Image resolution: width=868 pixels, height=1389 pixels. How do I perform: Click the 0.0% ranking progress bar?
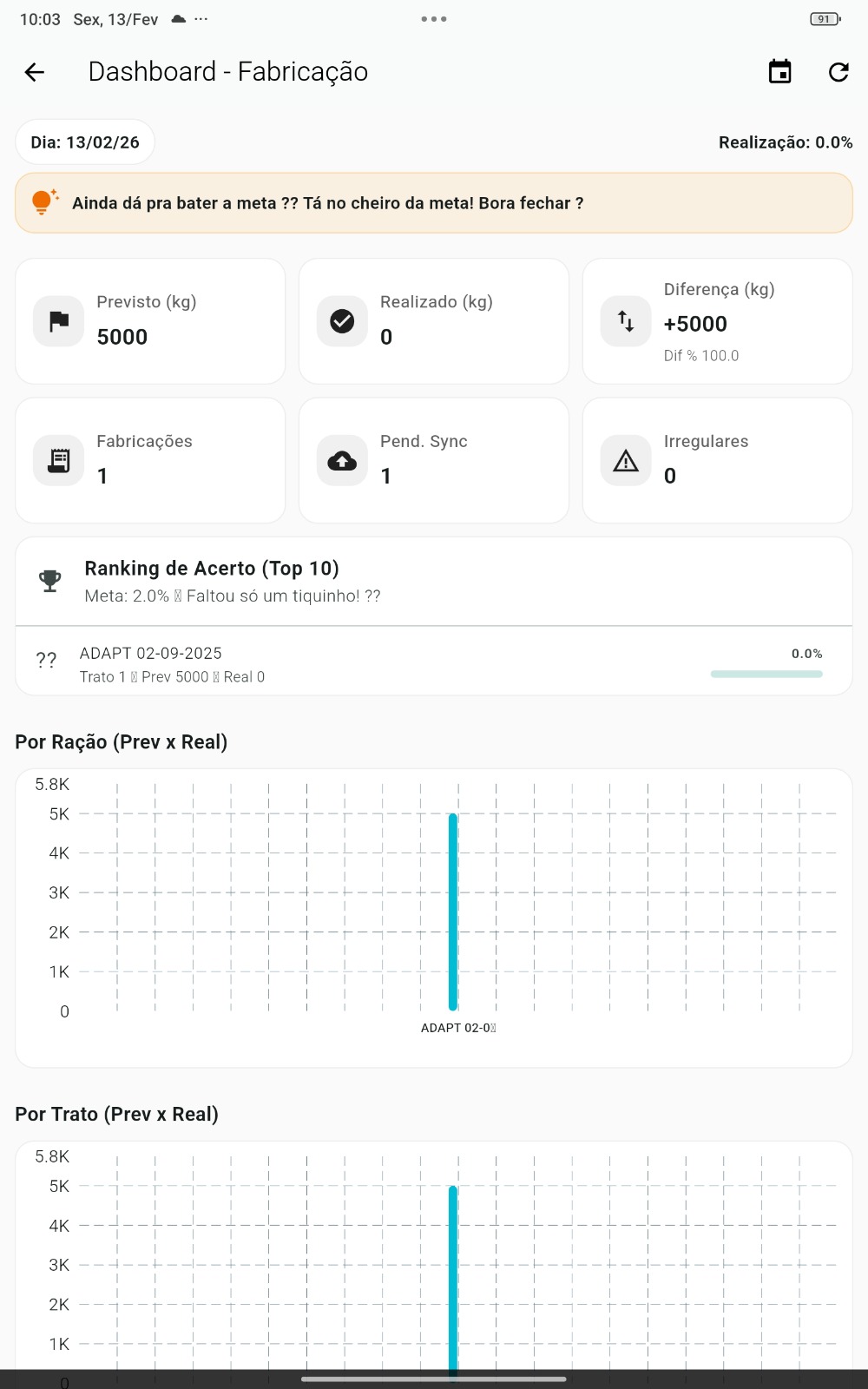click(766, 674)
